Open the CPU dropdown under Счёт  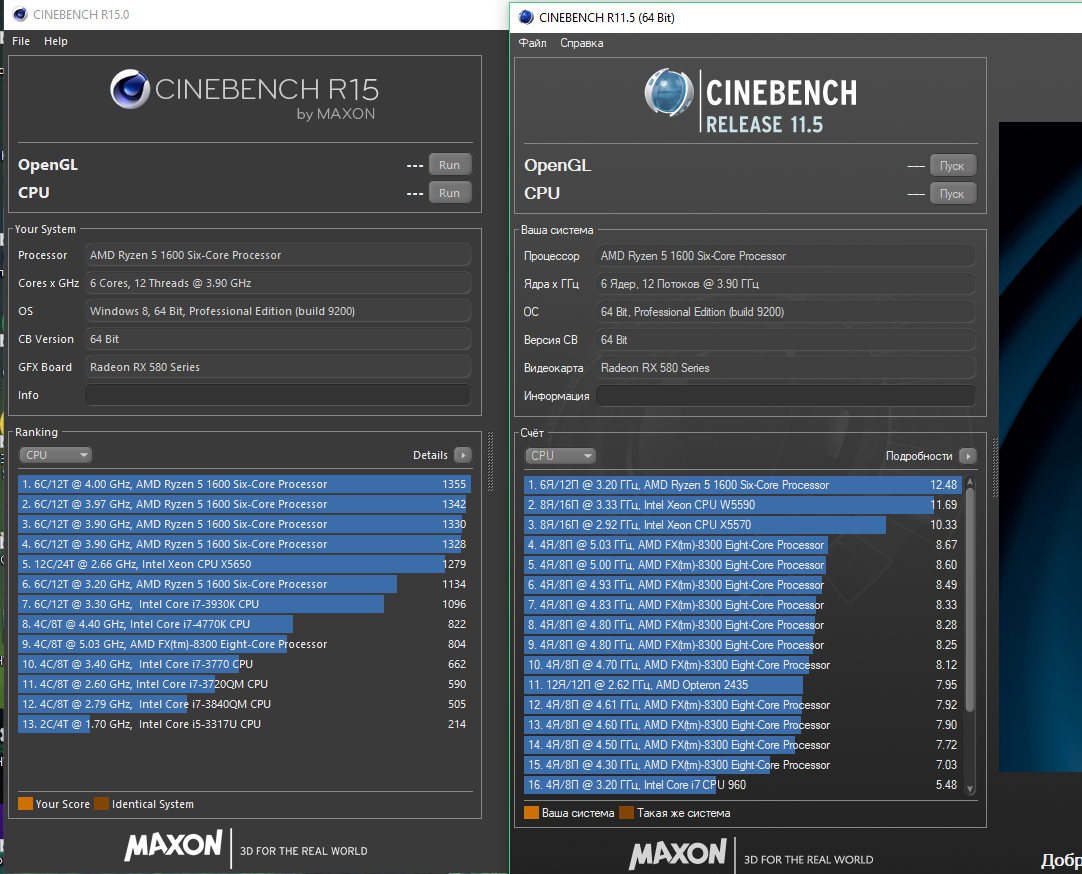point(560,456)
